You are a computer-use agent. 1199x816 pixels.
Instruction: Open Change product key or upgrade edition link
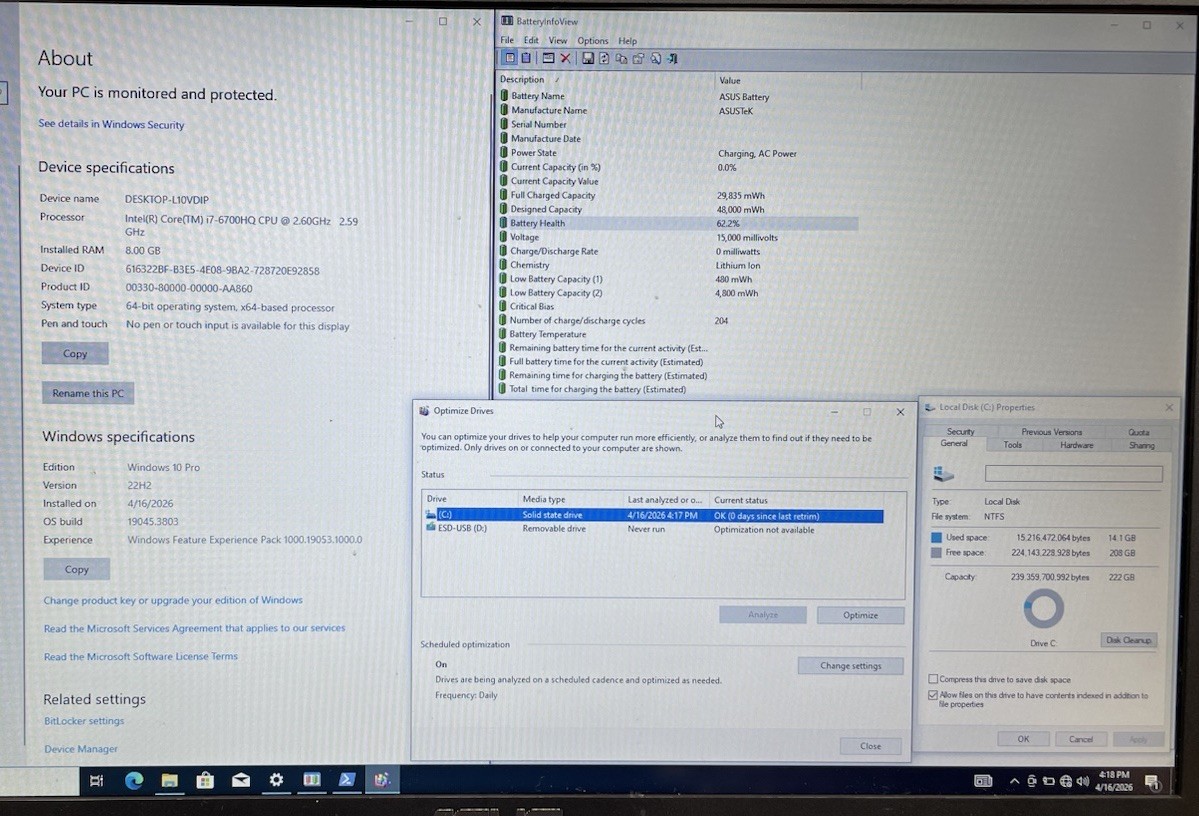coord(173,600)
